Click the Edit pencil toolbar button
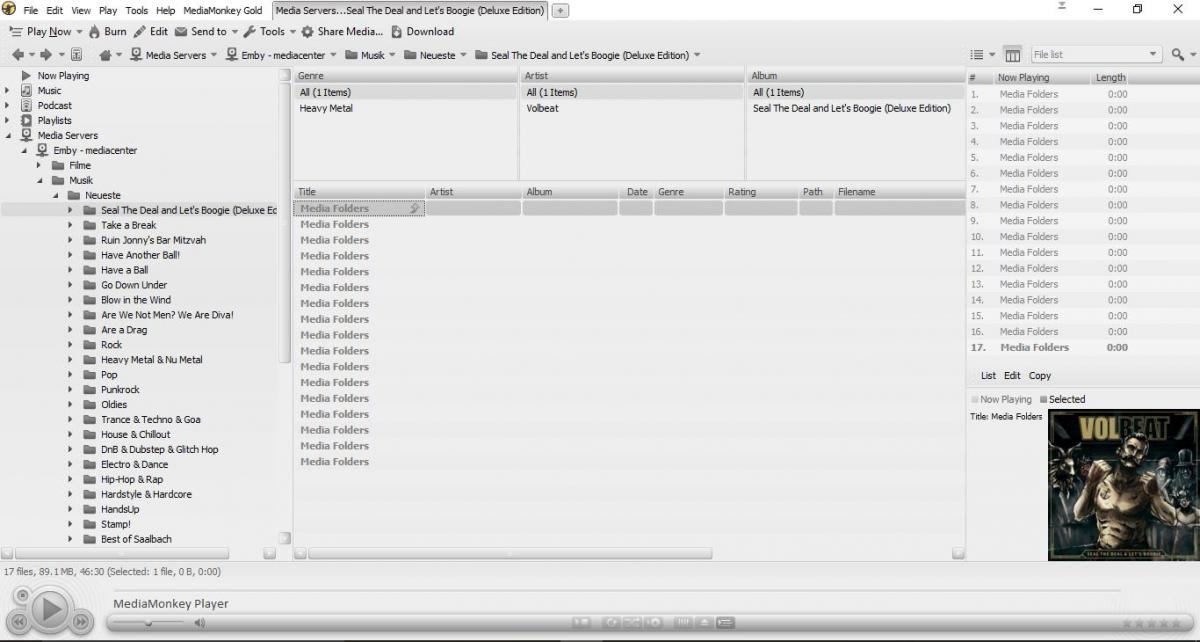Image resolution: width=1200 pixels, height=642 pixels. pyautogui.click(x=151, y=31)
